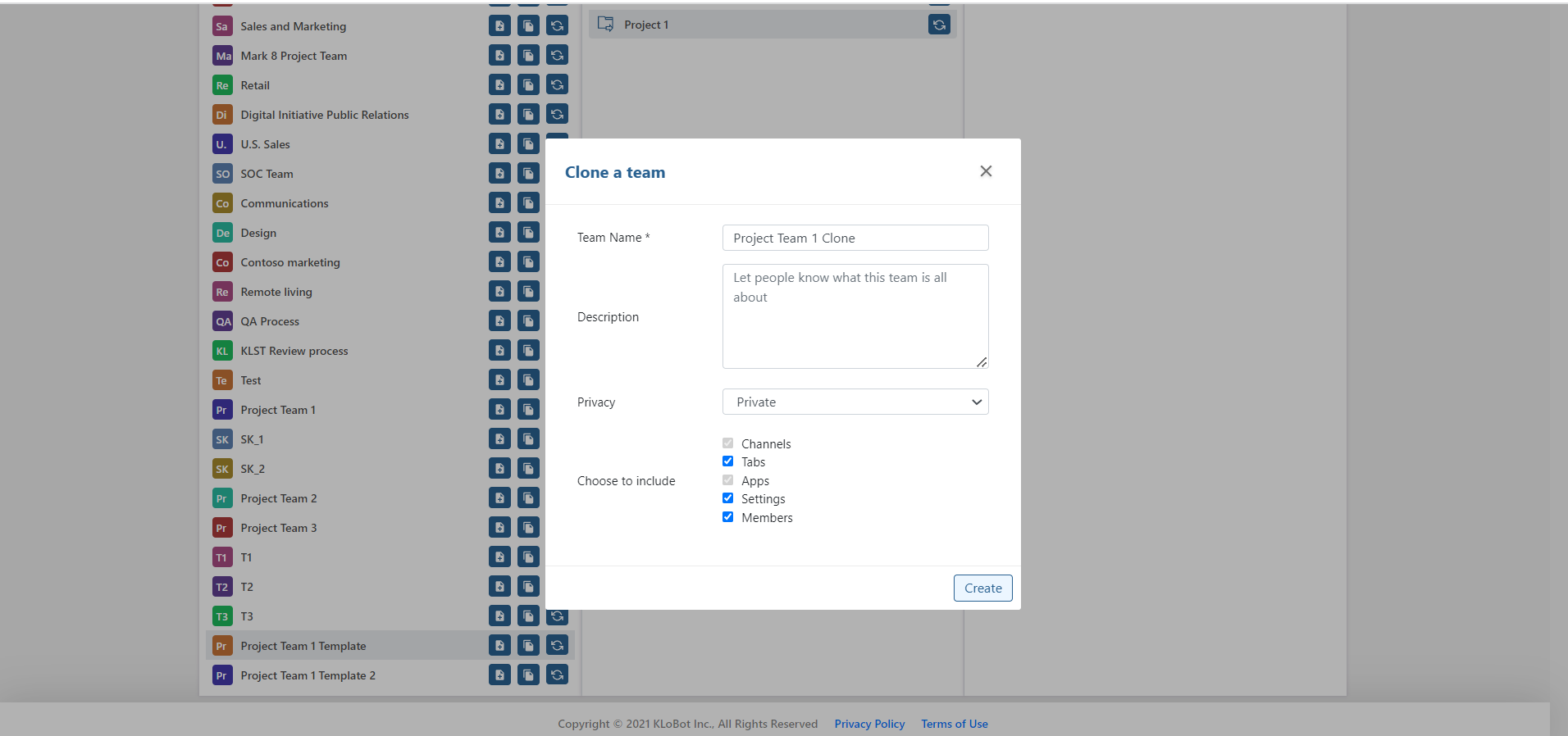Click the Design team avatar badge
The width and height of the screenshot is (1568, 736).
tap(222, 233)
